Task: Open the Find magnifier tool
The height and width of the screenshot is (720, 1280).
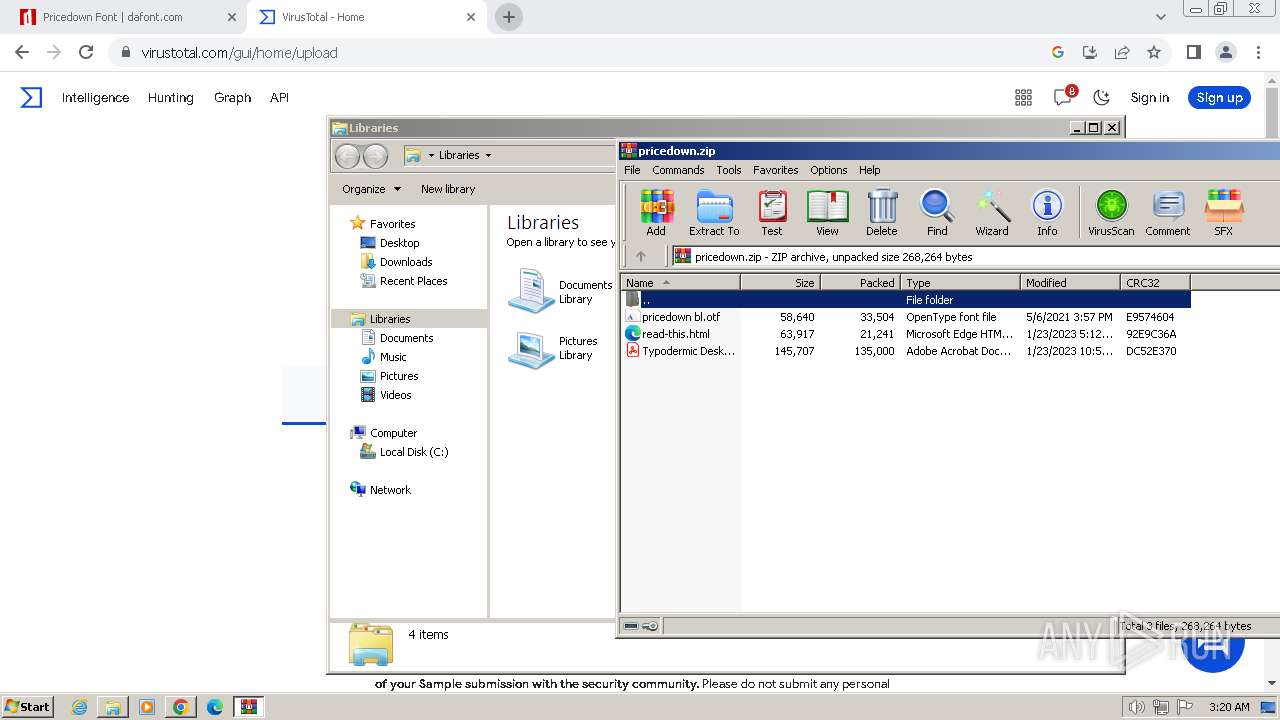Action: pyautogui.click(x=937, y=212)
